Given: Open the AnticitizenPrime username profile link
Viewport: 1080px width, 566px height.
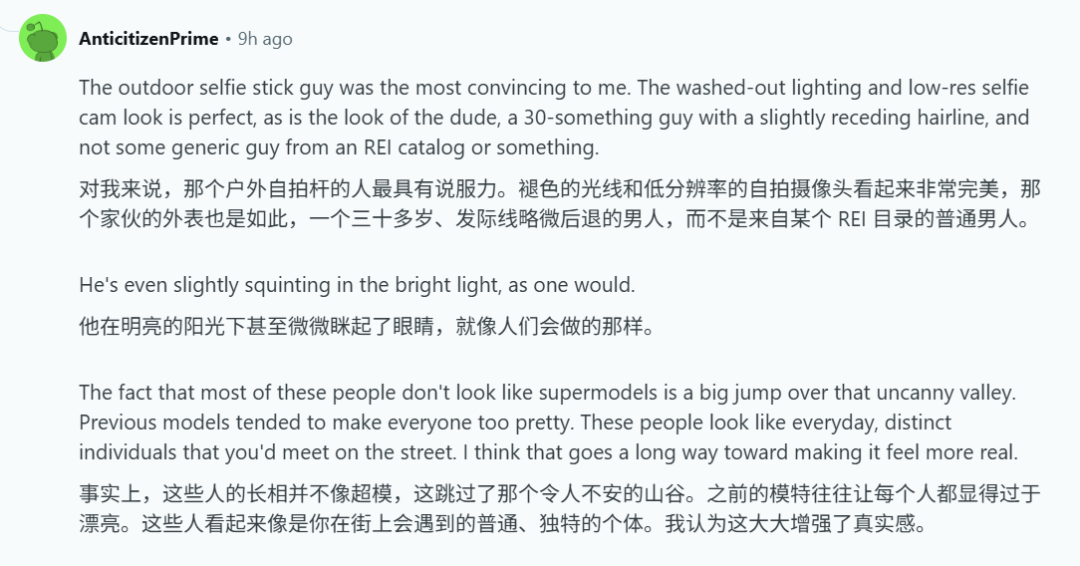Looking at the screenshot, I should click(x=149, y=39).
